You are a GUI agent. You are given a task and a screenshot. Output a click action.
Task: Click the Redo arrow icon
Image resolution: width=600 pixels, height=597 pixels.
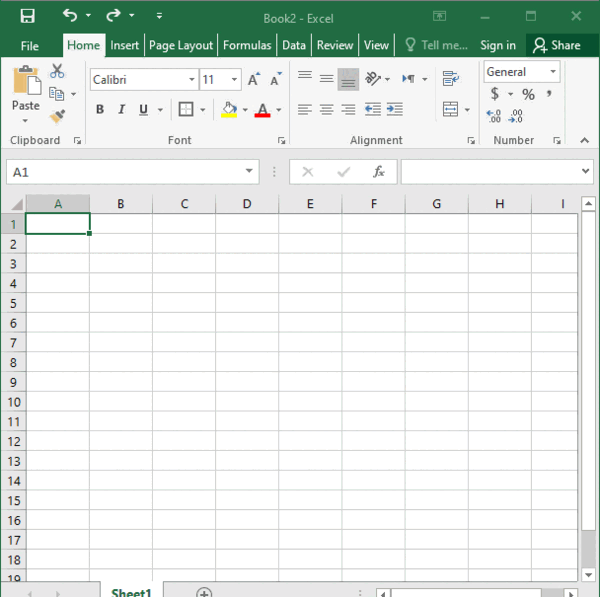click(113, 15)
